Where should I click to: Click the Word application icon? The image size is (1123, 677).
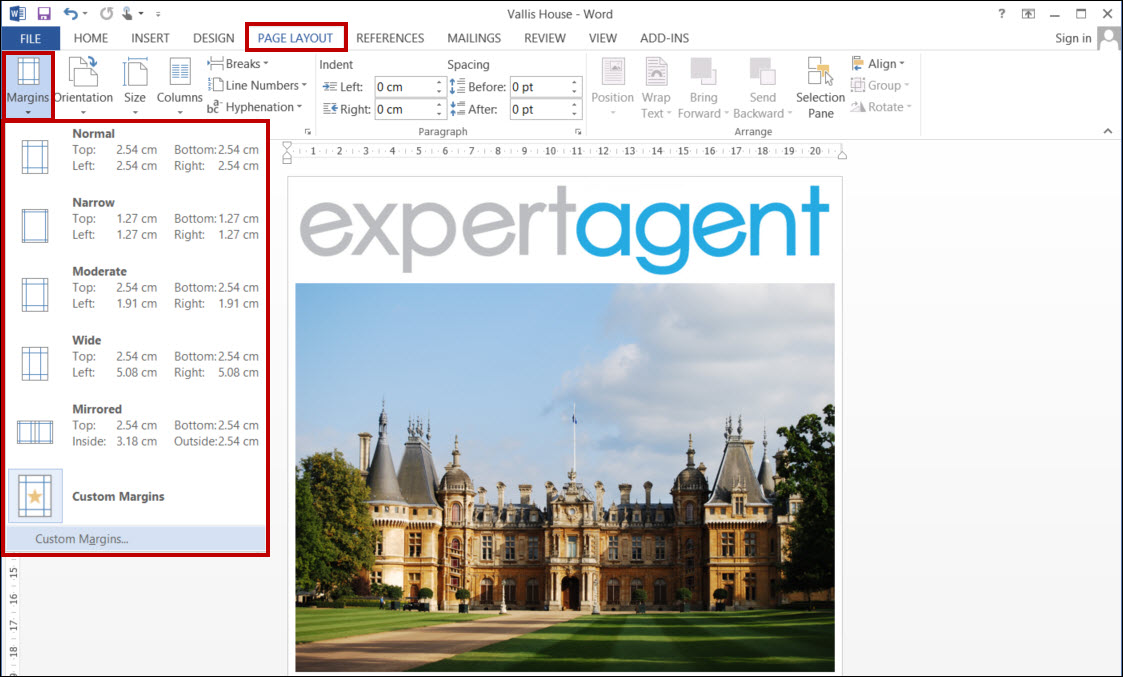coord(17,14)
